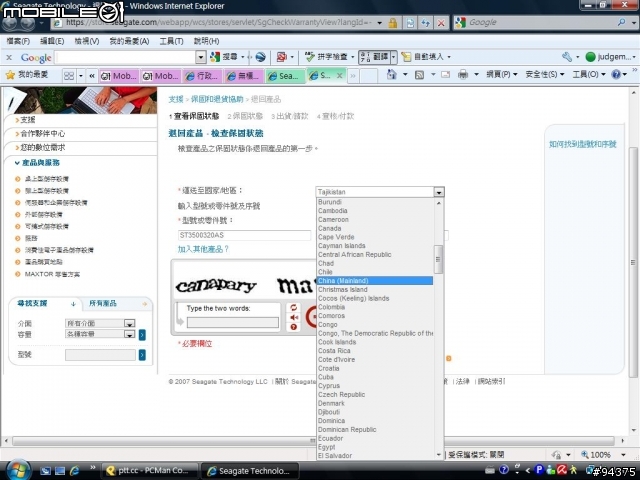Click the Google toolbar spell check icon

point(310,57)
